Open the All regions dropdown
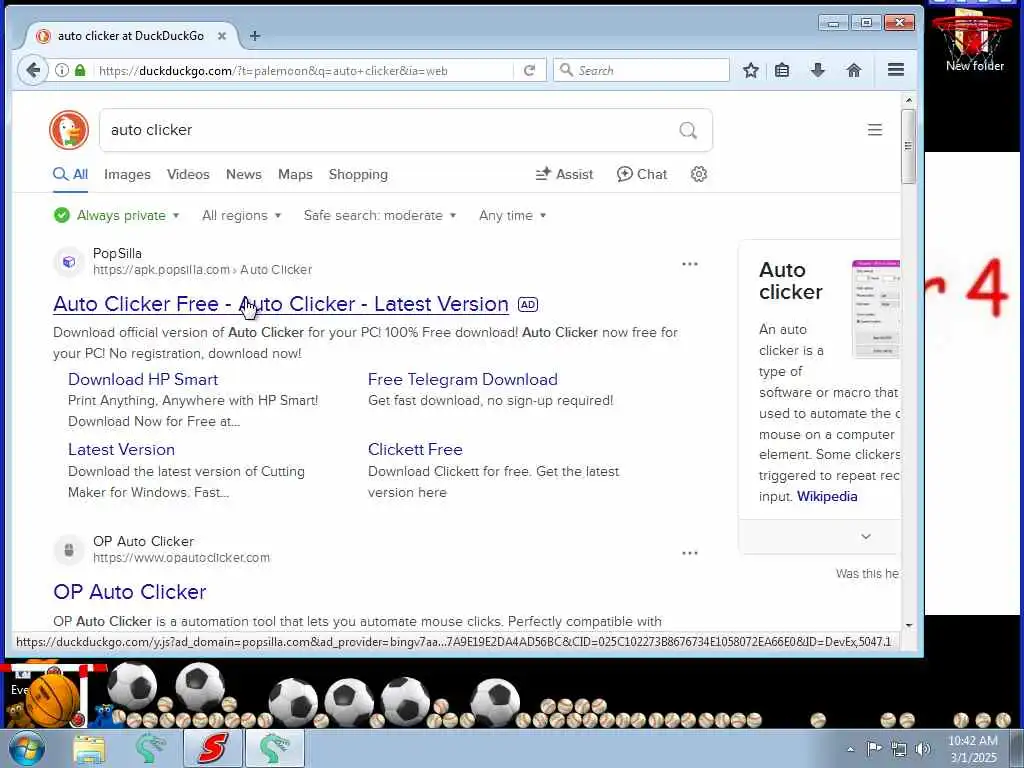 pos(241,216)
